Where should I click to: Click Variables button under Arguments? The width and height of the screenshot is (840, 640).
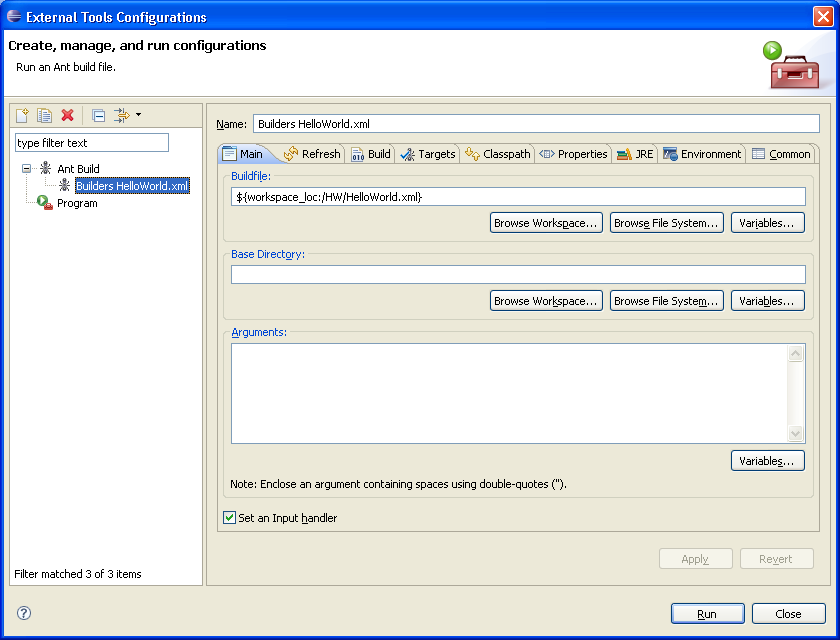767,461
